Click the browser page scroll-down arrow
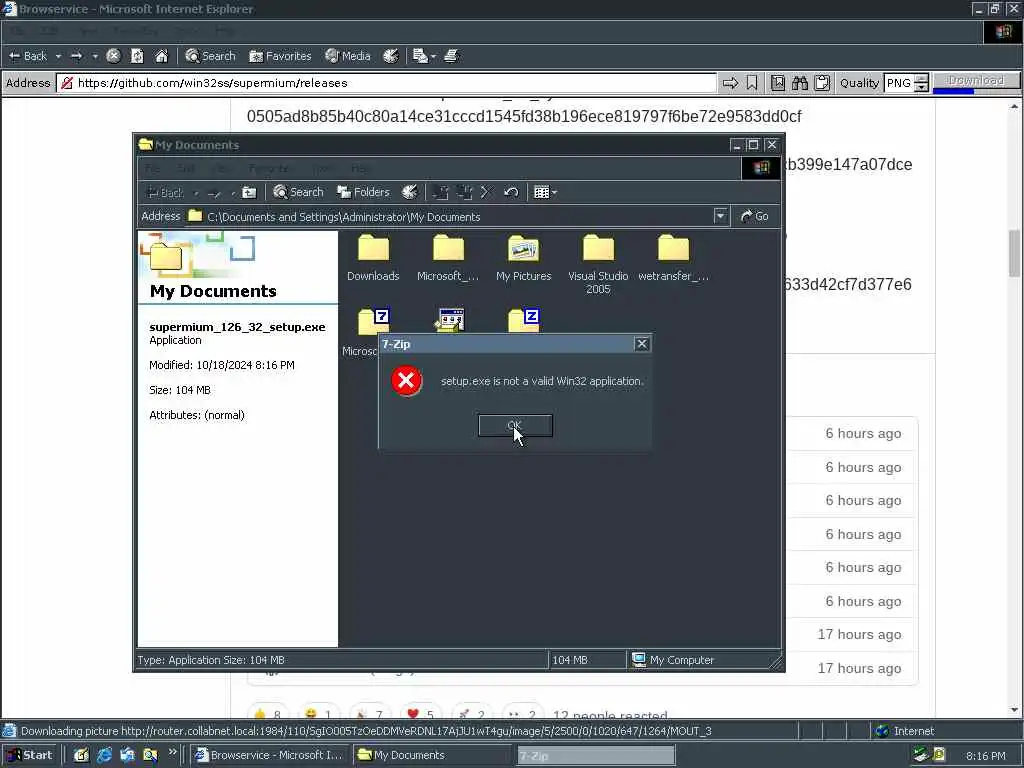Viewport: 1024px width, 768px height. (x=1014, y=710)
